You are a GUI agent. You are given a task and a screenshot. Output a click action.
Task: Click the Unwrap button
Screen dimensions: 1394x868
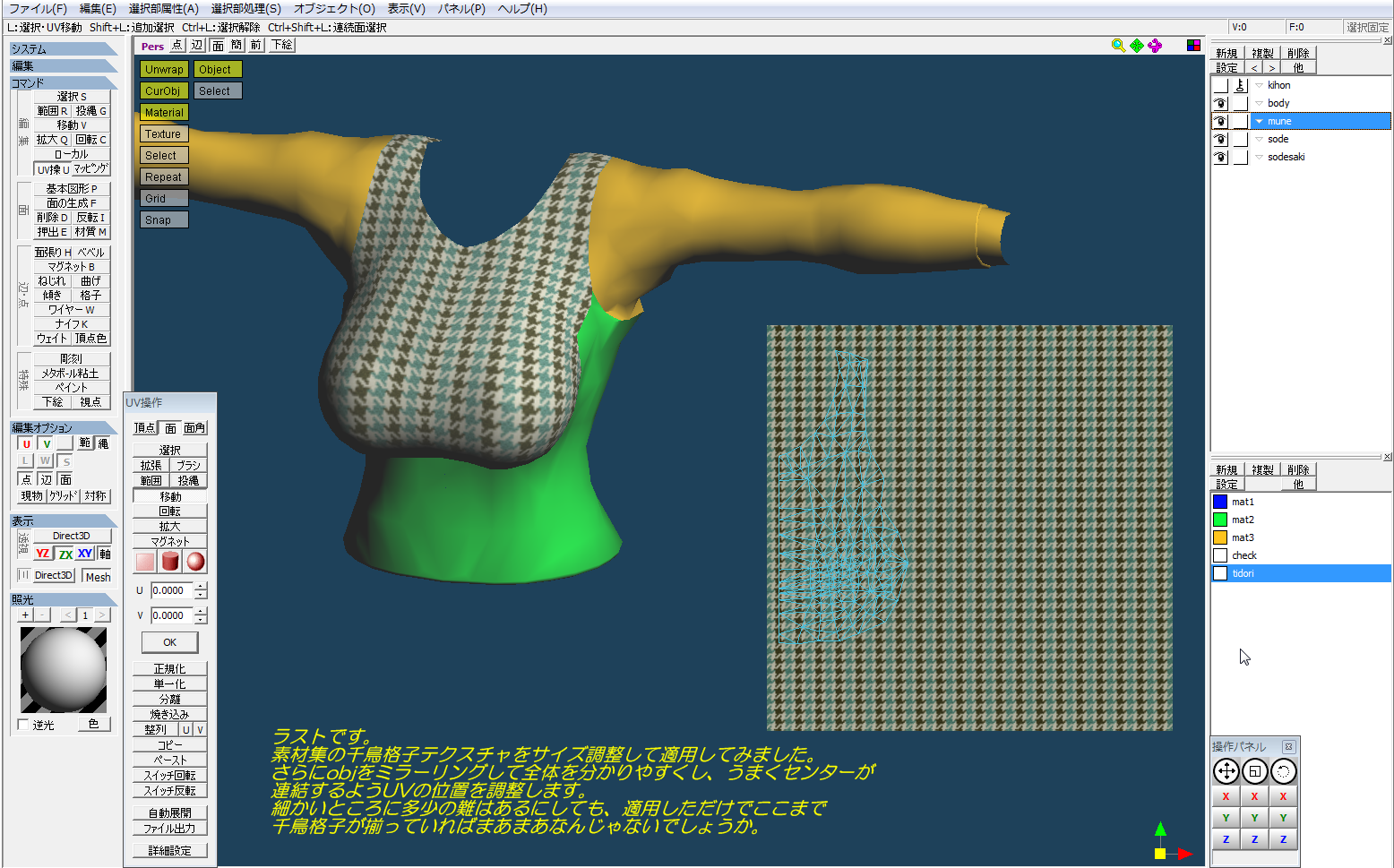click(164, 69)
